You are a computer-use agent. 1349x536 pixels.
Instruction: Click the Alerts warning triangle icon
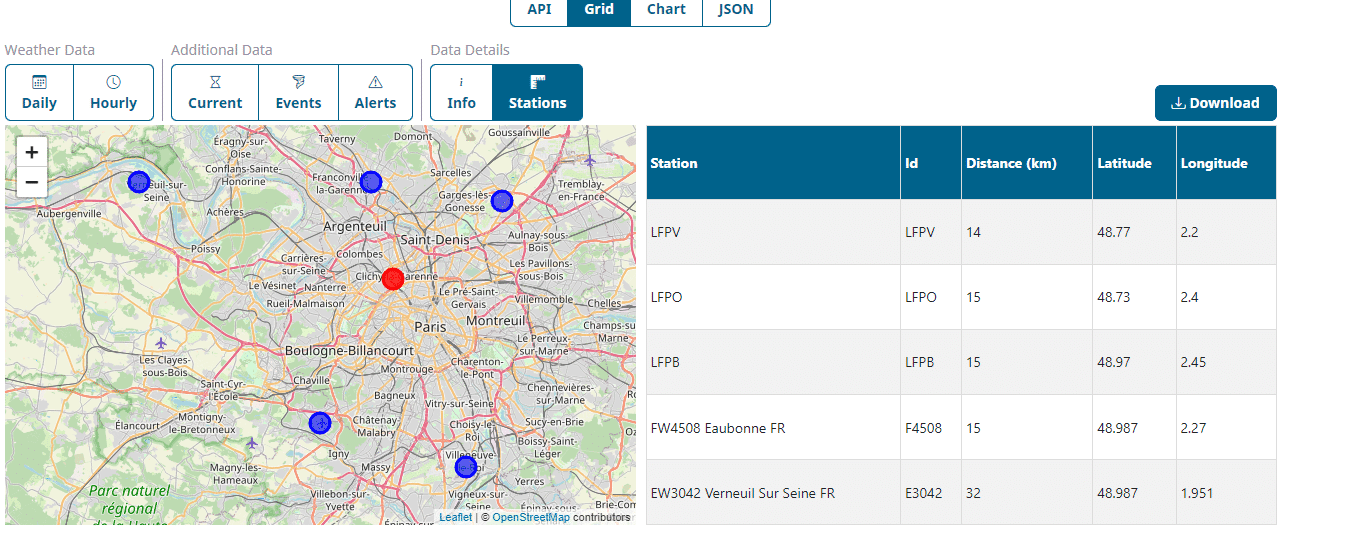(x=375, y=82)
